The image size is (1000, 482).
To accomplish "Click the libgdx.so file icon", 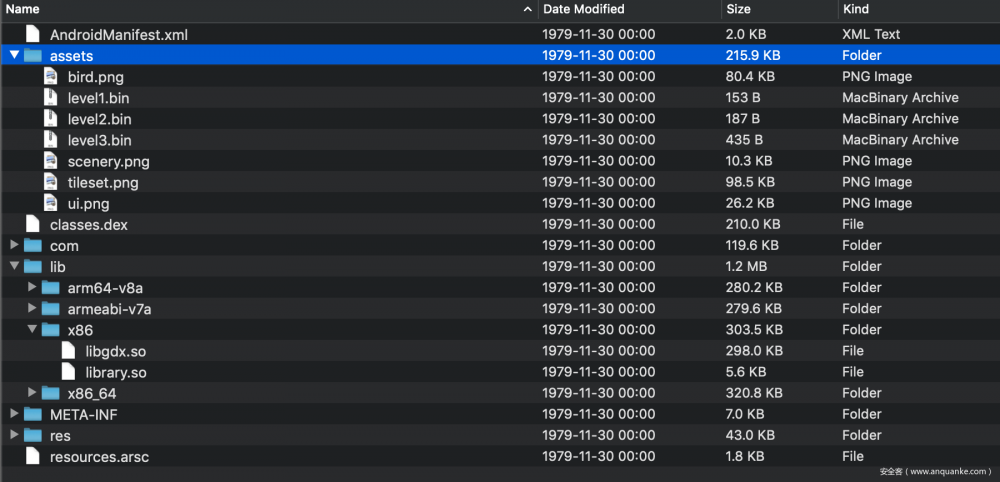I will pyautogui.click(x=68, y=350).
